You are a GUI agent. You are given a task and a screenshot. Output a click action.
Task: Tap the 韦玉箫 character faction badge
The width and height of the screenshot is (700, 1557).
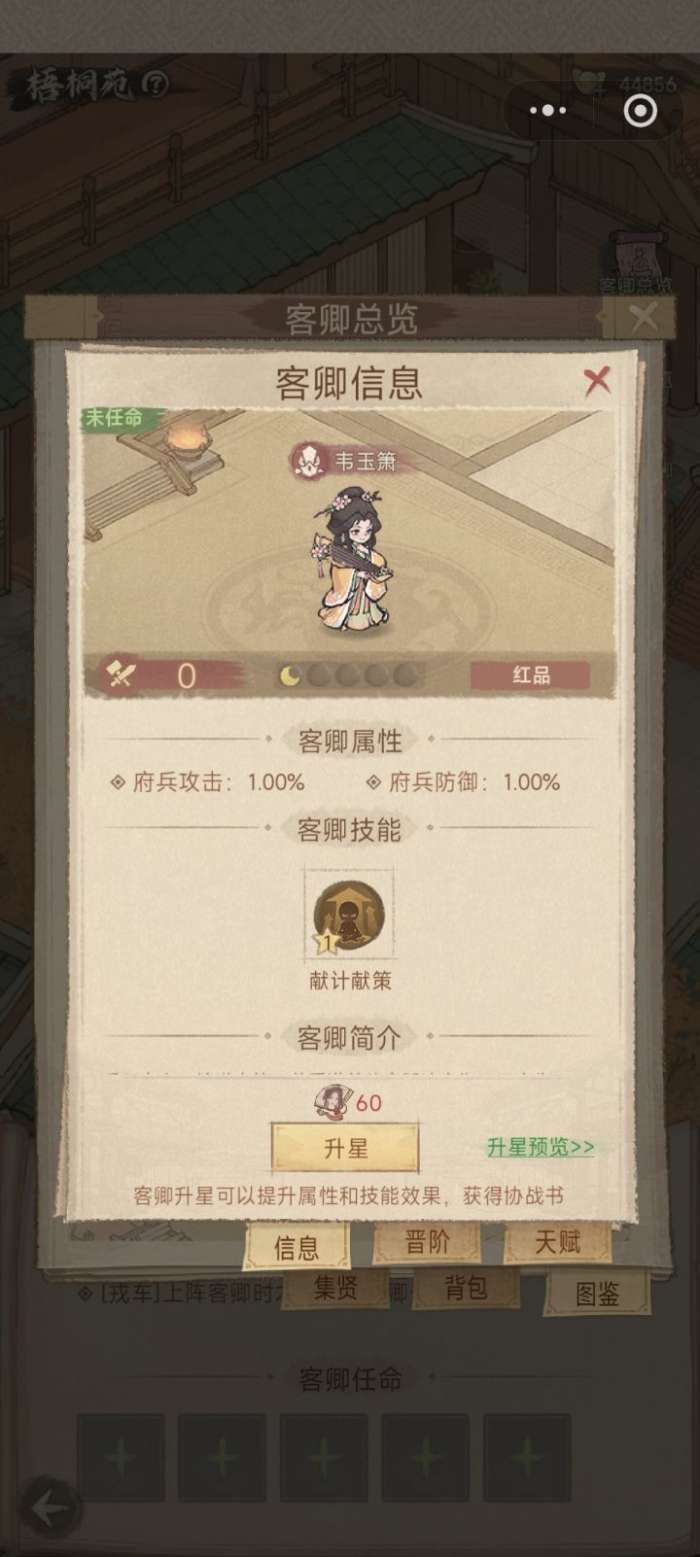305,462
